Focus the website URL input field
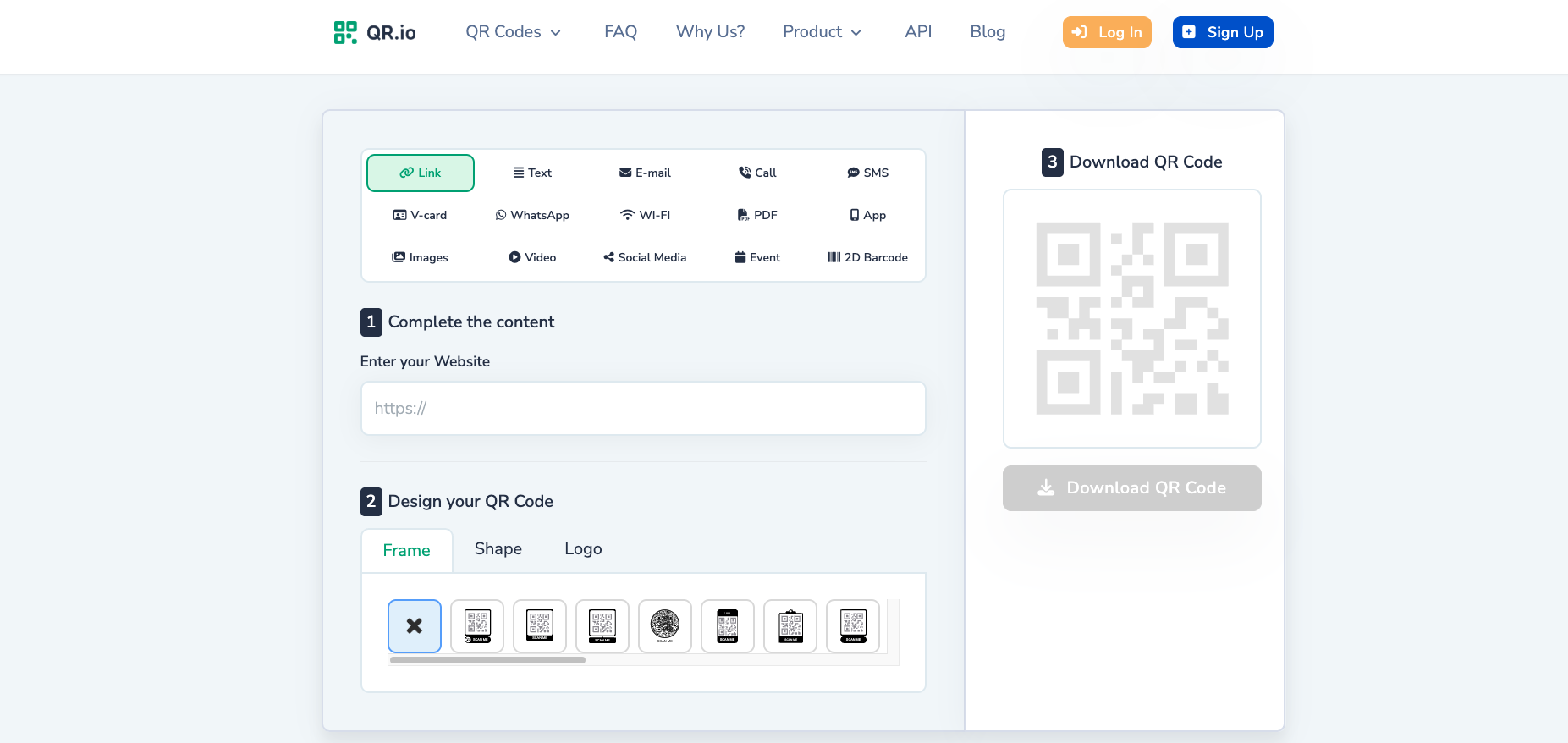The height and width of the screenshot is (743, 1568). click(x=643, y=409)
